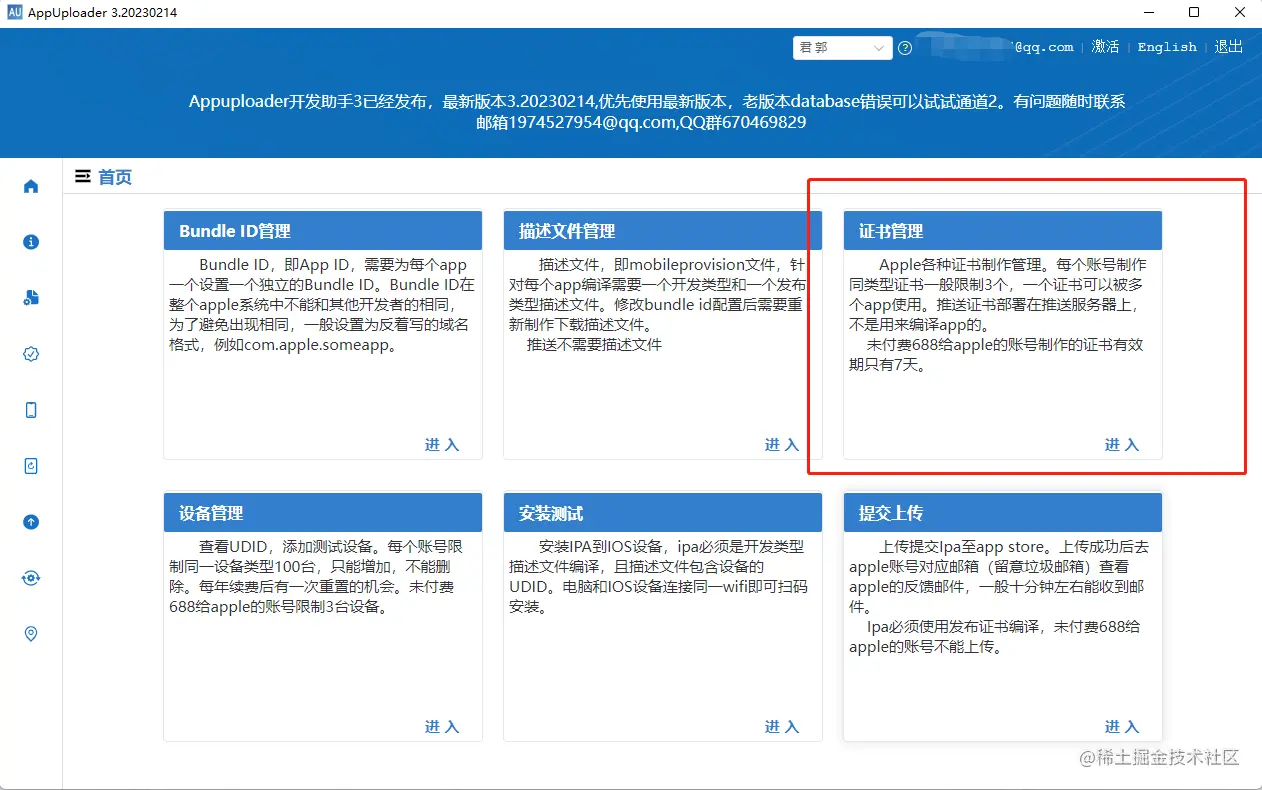The image size is (1262, 790).
Task: Open the file settings sidebar icon
Action: point(31,298)
